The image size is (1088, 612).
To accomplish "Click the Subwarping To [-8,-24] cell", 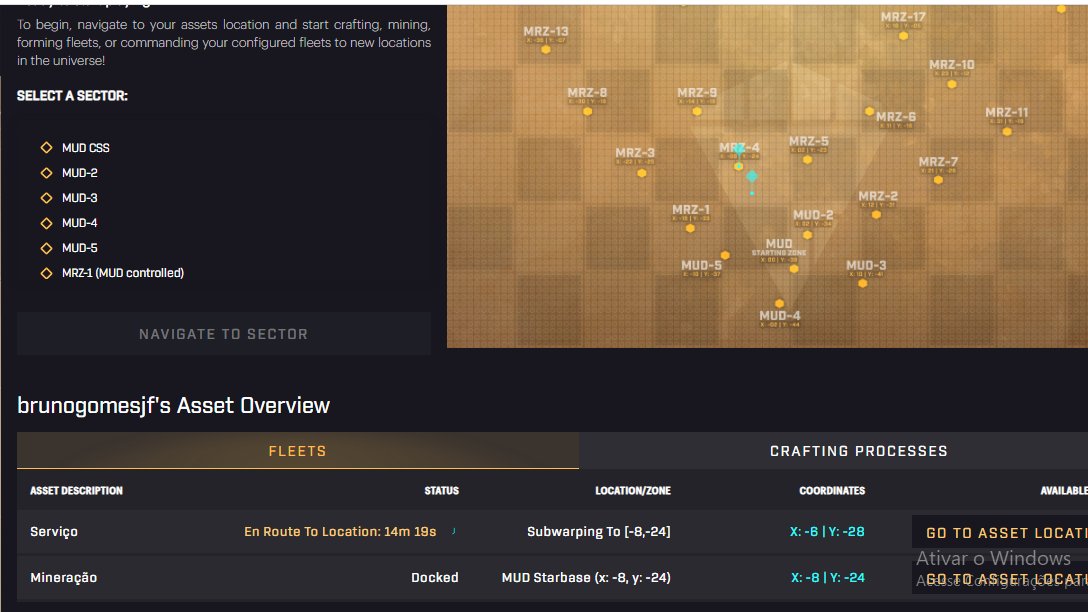I will pyautogui.click(x=599, y=532).
